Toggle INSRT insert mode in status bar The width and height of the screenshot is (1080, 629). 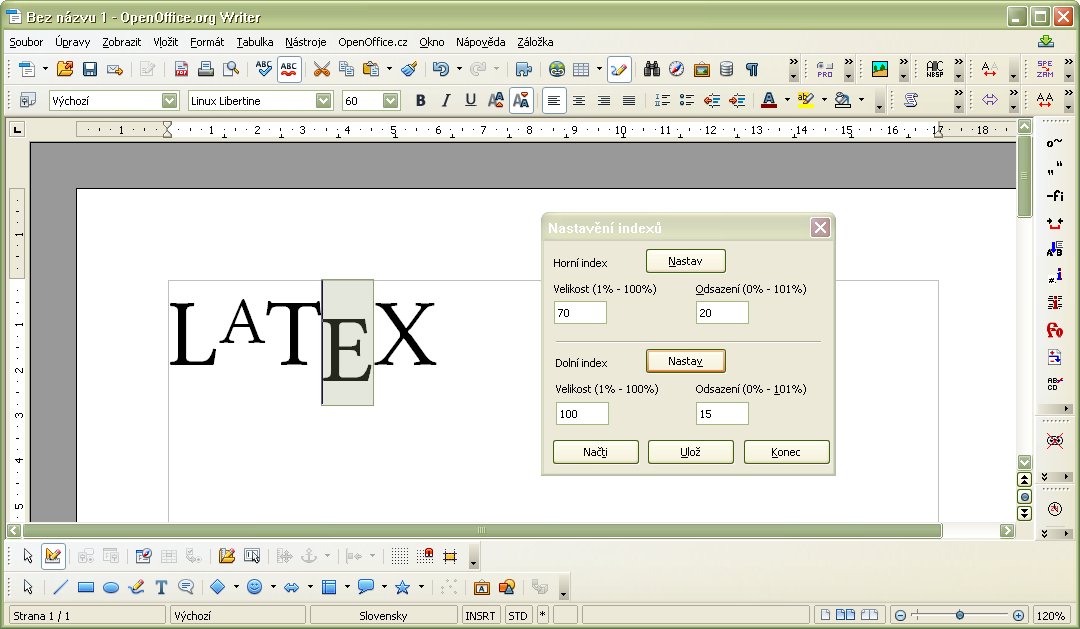pos(480,615)
